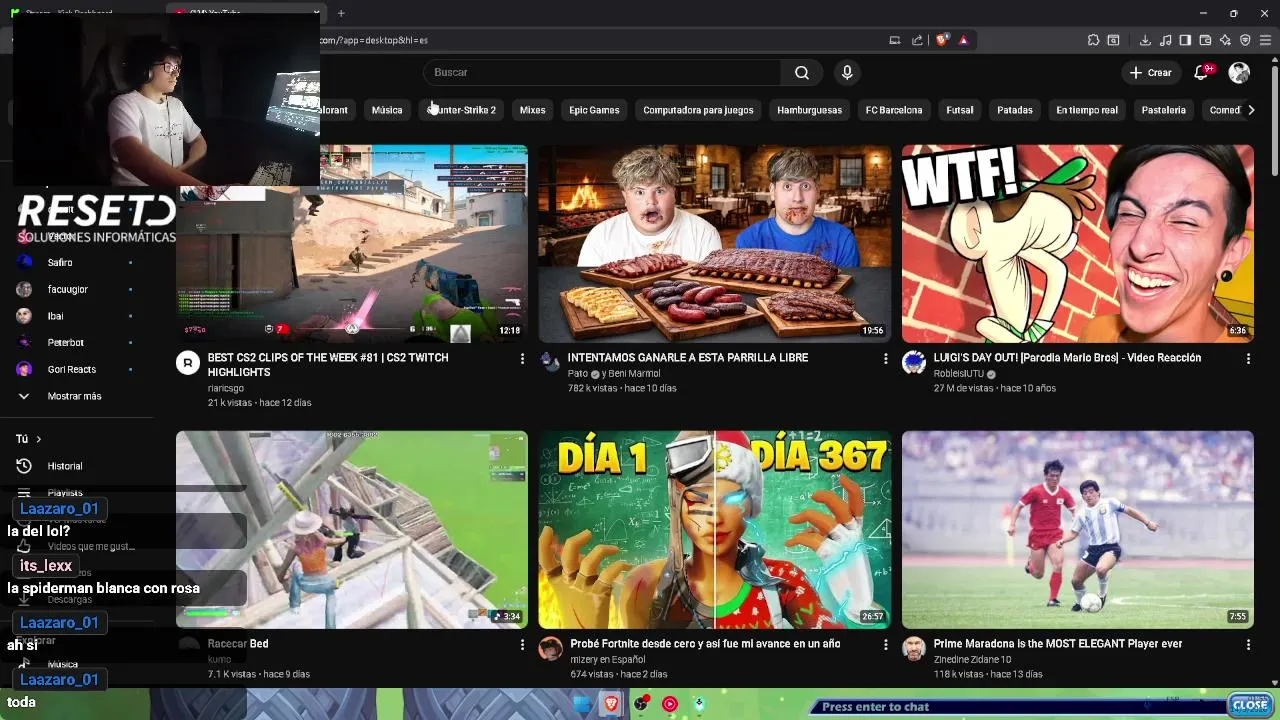The width and height of the screenshot is (1280, 720).
Task: Click the Press enter to chat field
Action: (1018, 707)
